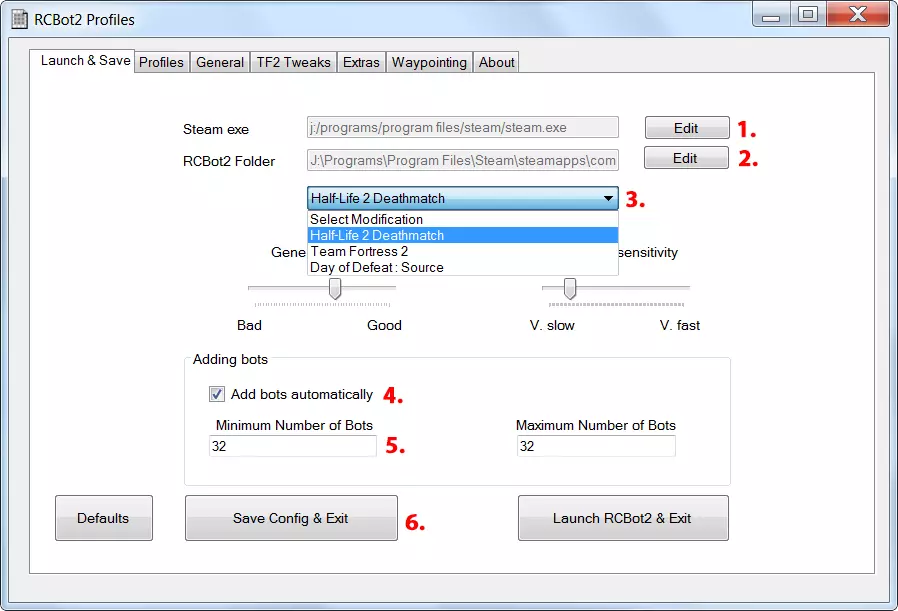
Task: Open the General tab
Action: pyautogui.click(x=220, y=62)
